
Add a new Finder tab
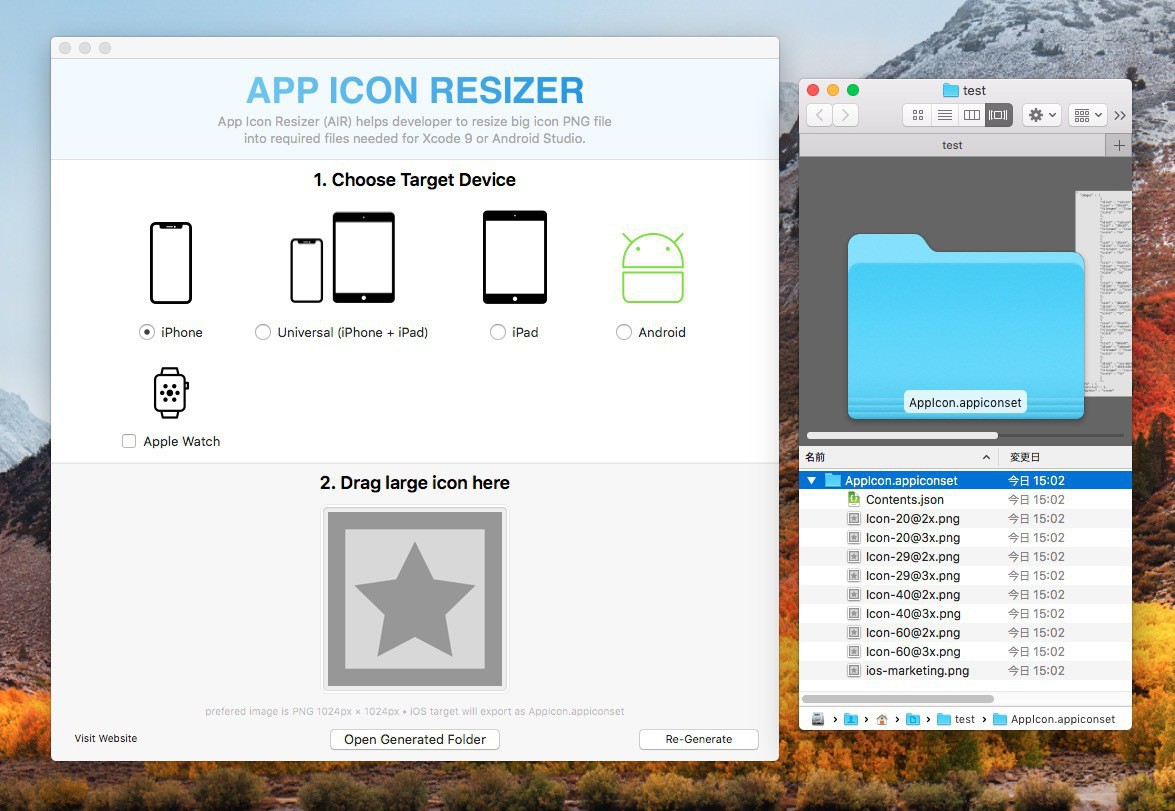click(1119, 145)
